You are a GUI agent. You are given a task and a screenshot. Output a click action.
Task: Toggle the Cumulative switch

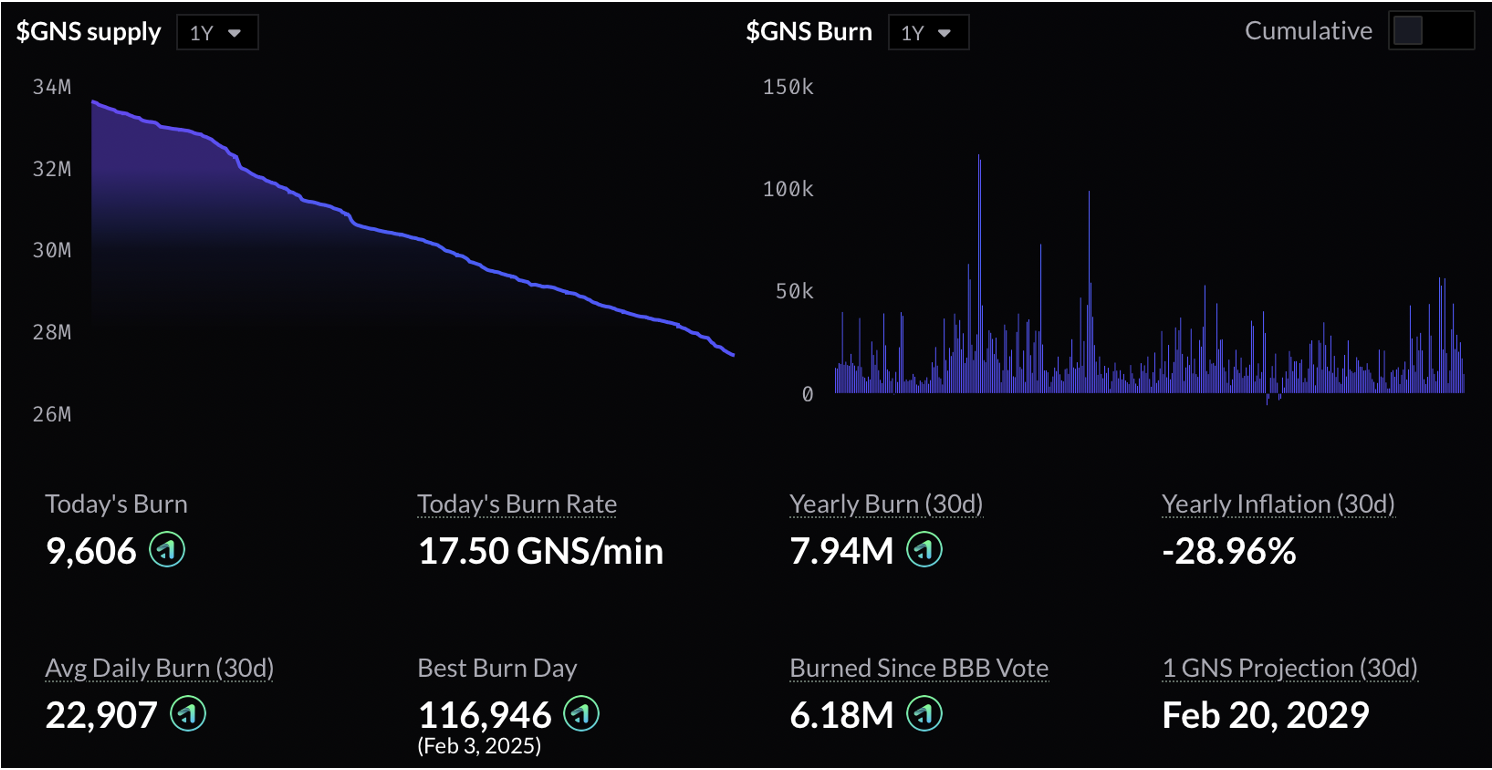click(x=1431, y=31)
